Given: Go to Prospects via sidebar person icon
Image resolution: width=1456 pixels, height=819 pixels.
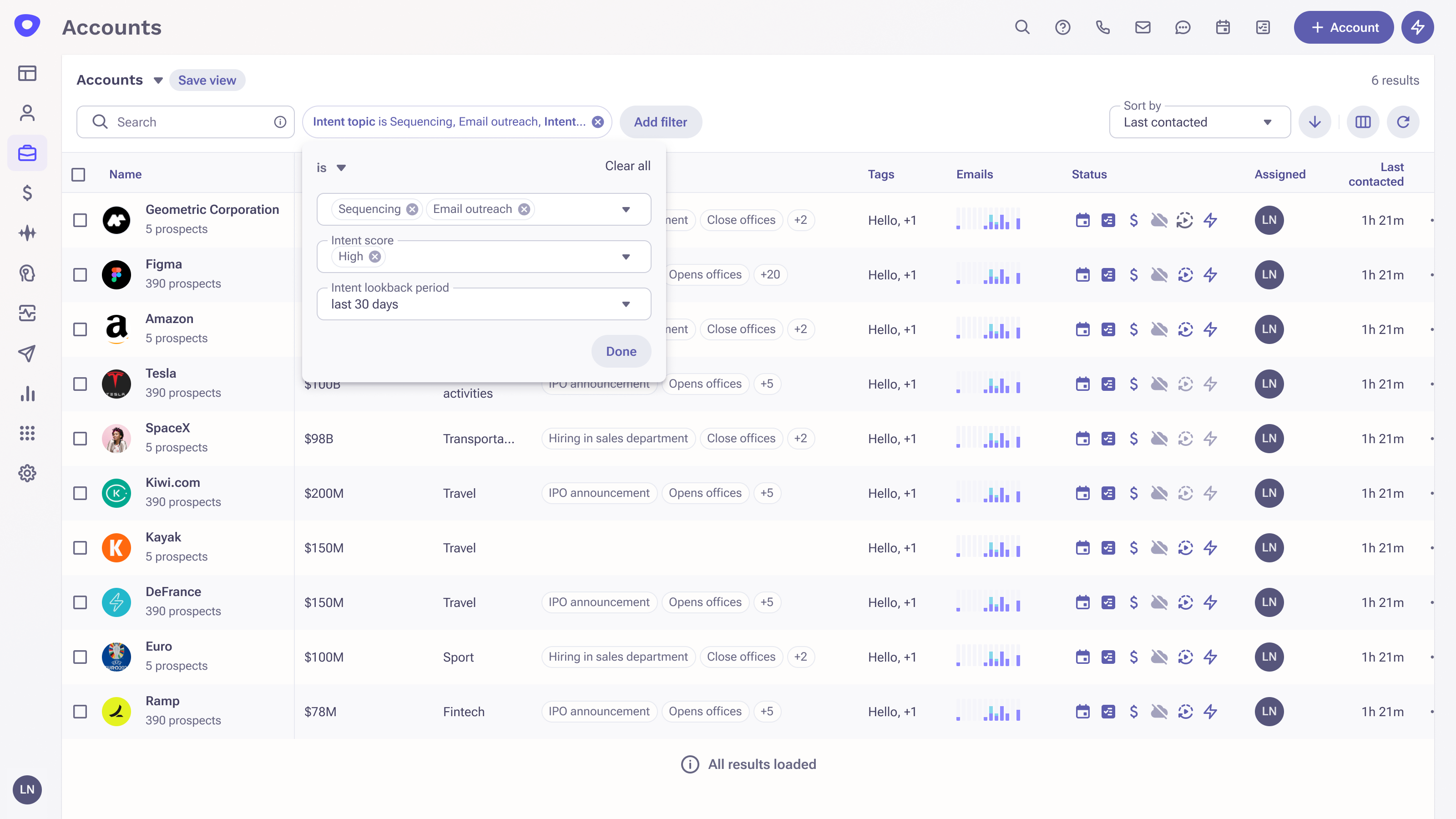Looking at the screenshot, I should click(27, 113).
